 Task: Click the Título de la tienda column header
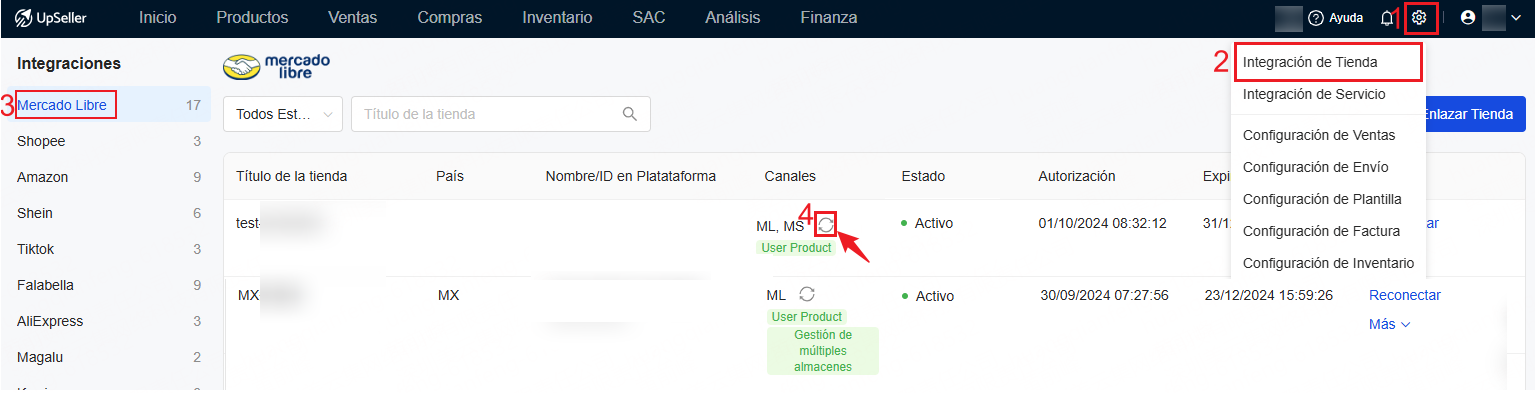[x=292, y=176]
